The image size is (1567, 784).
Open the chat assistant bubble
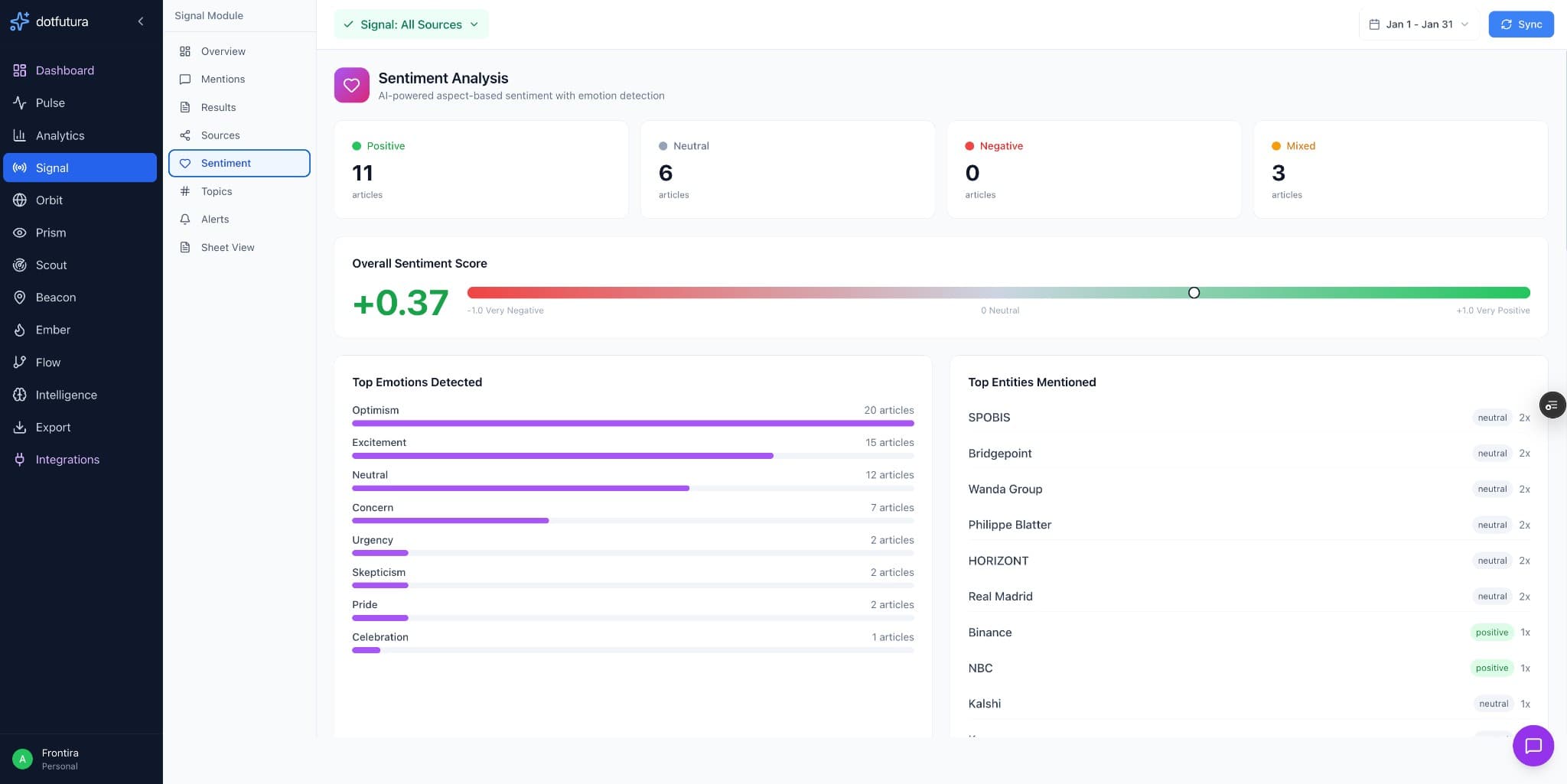point(1533,745)
